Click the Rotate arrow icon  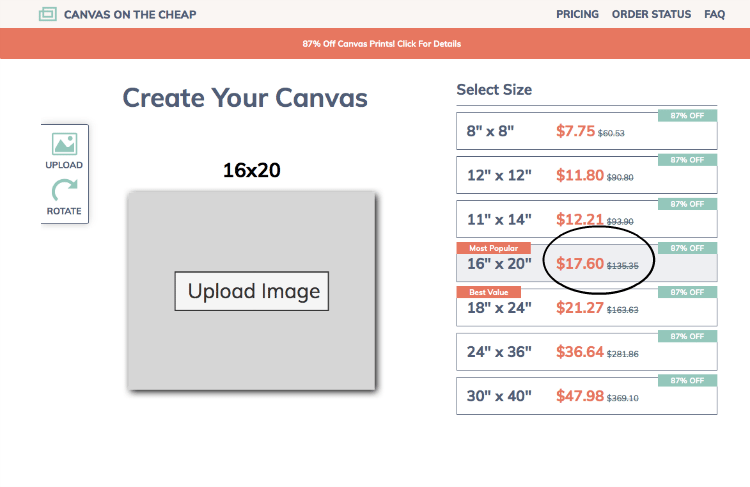(64, 190)
